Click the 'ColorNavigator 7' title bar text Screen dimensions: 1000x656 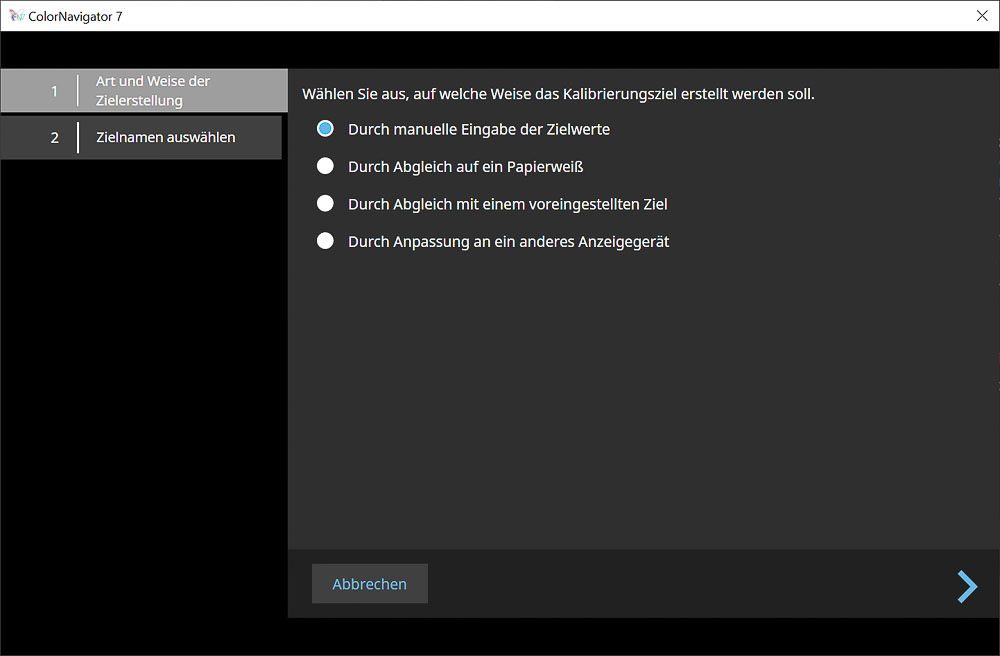click(76, 16)
